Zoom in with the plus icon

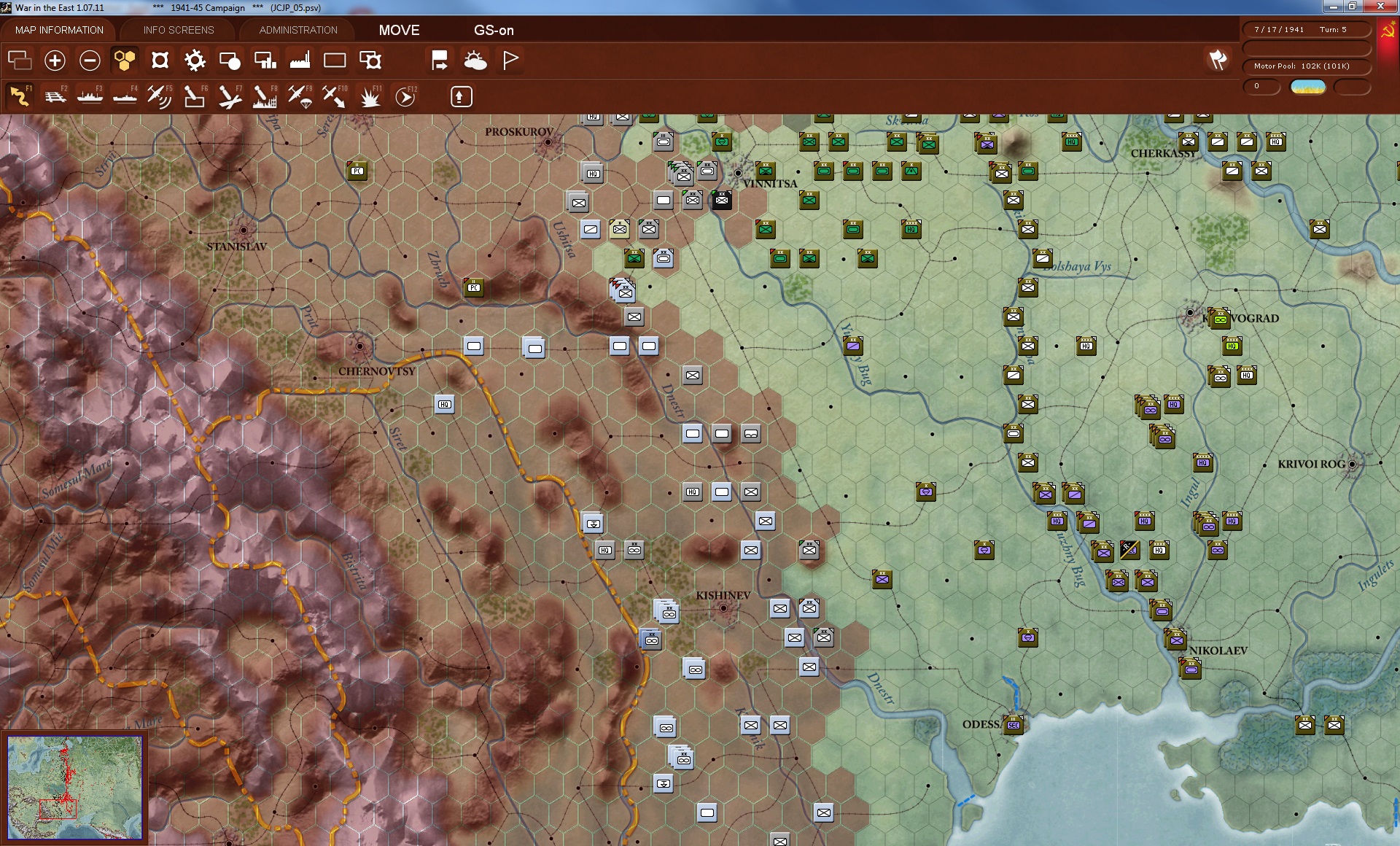coord(55,61)
